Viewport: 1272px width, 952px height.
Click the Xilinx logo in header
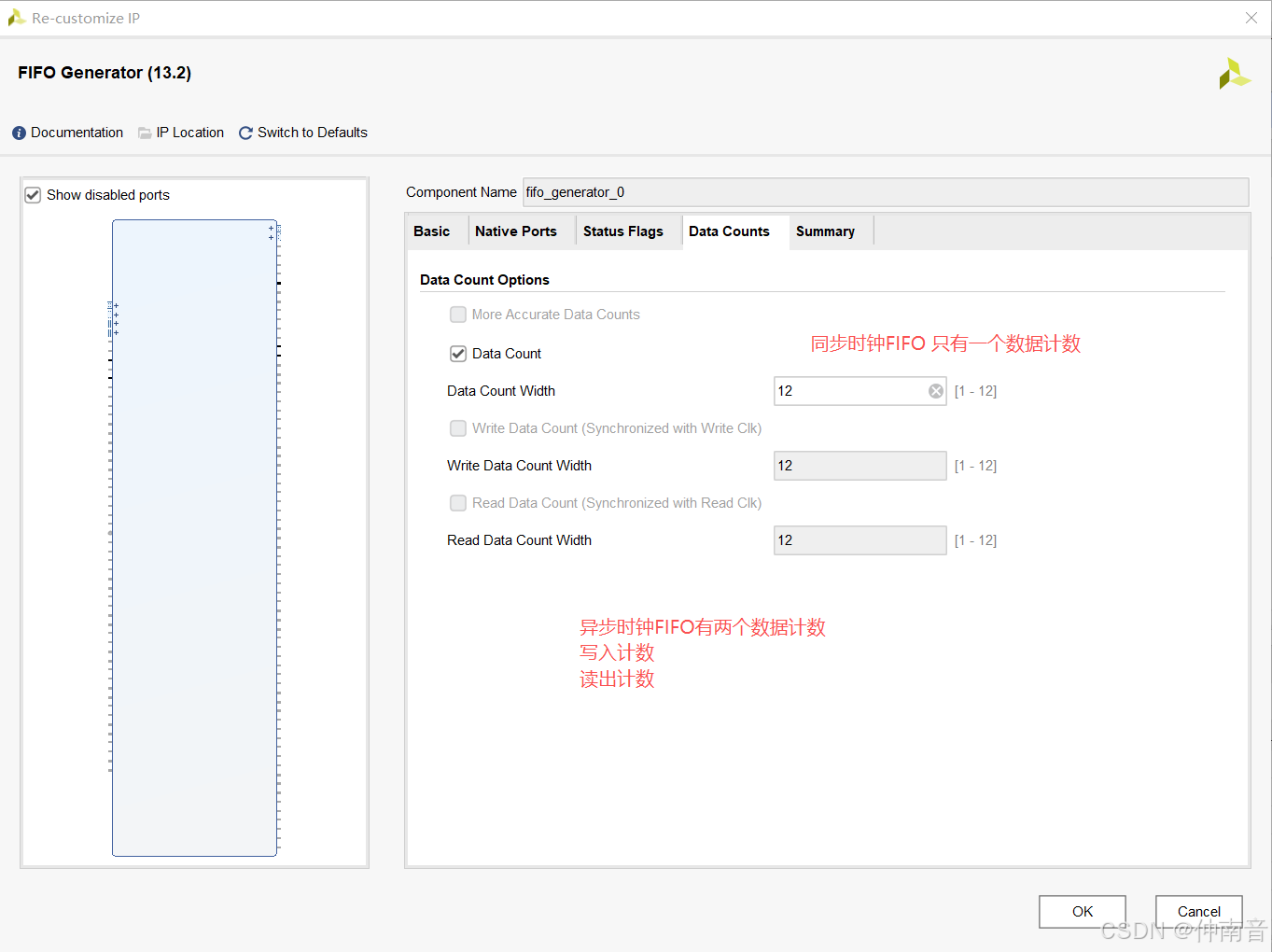tap(1235, 74)
